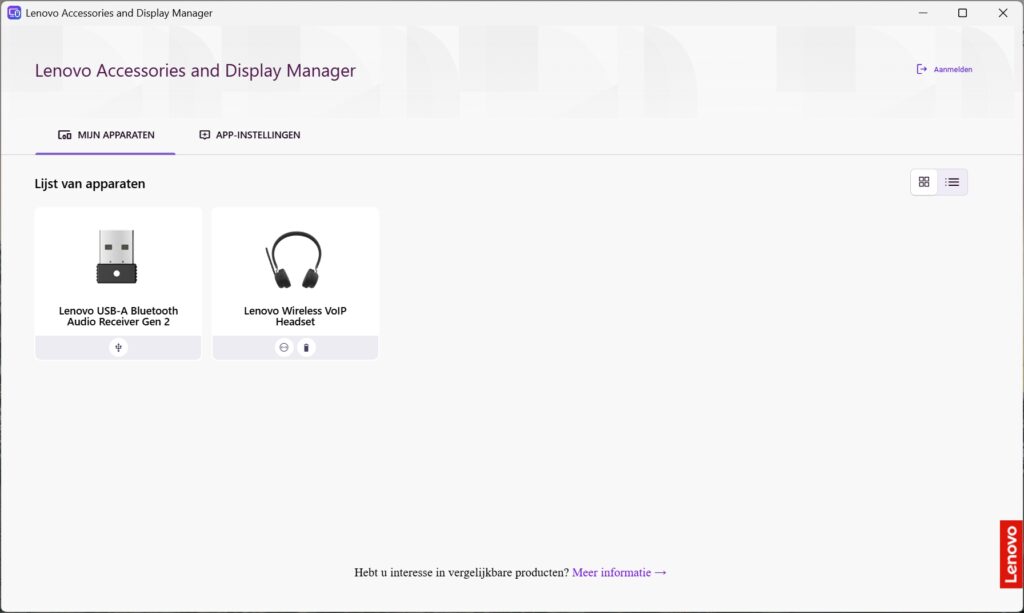1024x613 pixels.
Task: Click the Aanmelden text link
Action: tap(953, 69)
